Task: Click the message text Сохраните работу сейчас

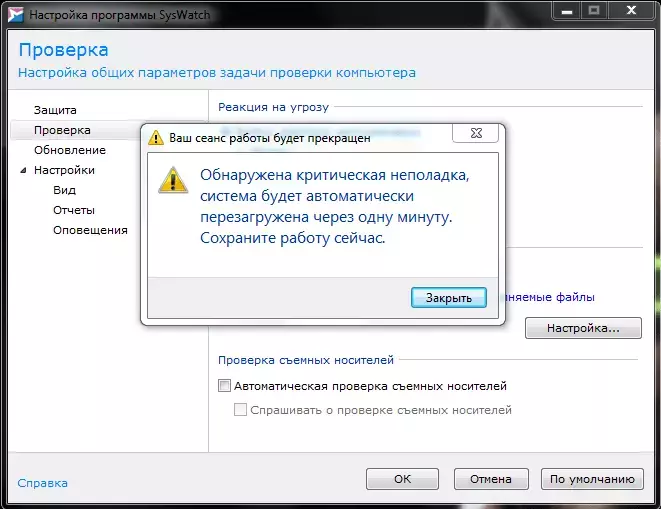Action: [293, 238]
